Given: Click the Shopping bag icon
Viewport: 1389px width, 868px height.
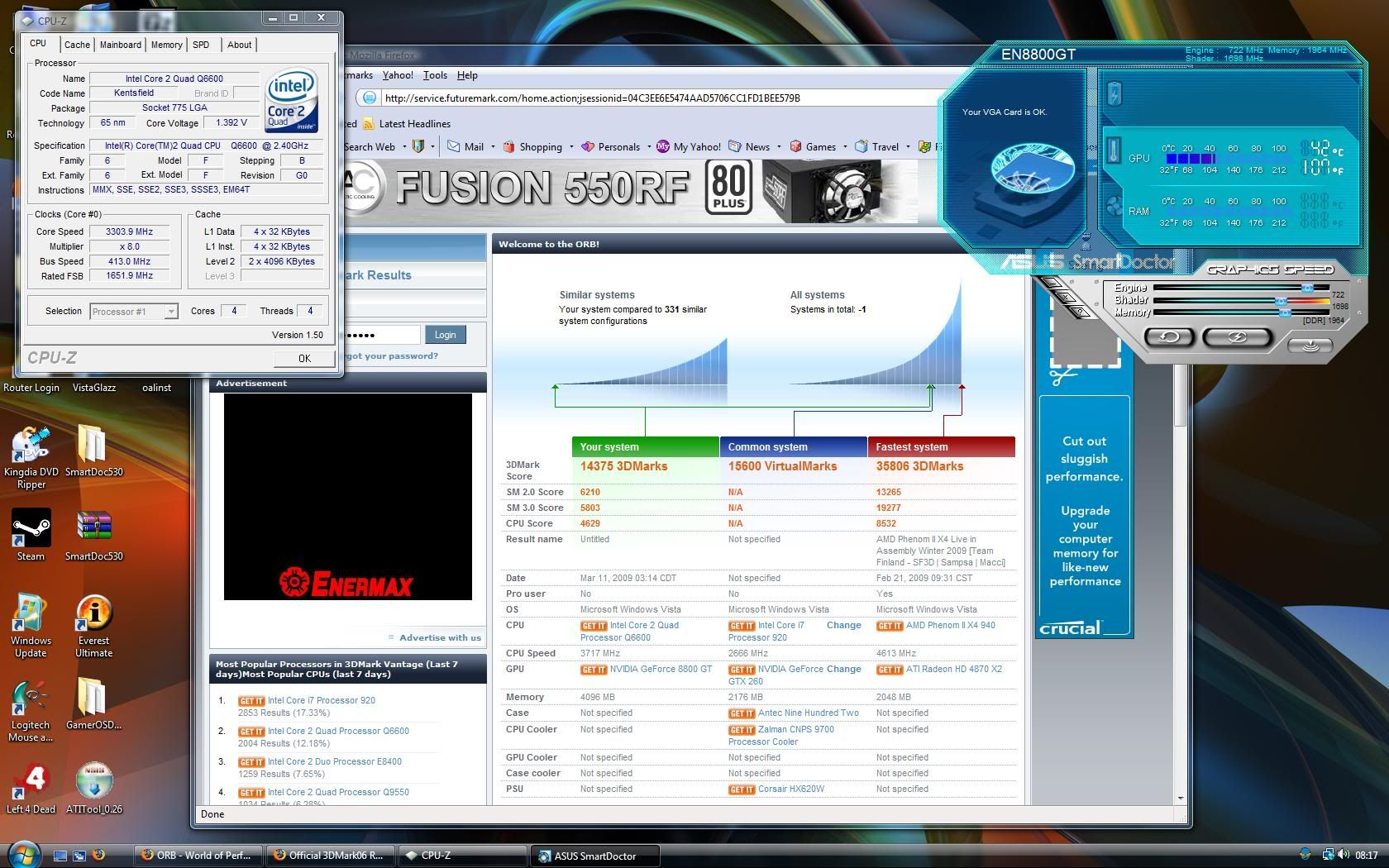Looking at the screenshot, I should coord(508,146).
